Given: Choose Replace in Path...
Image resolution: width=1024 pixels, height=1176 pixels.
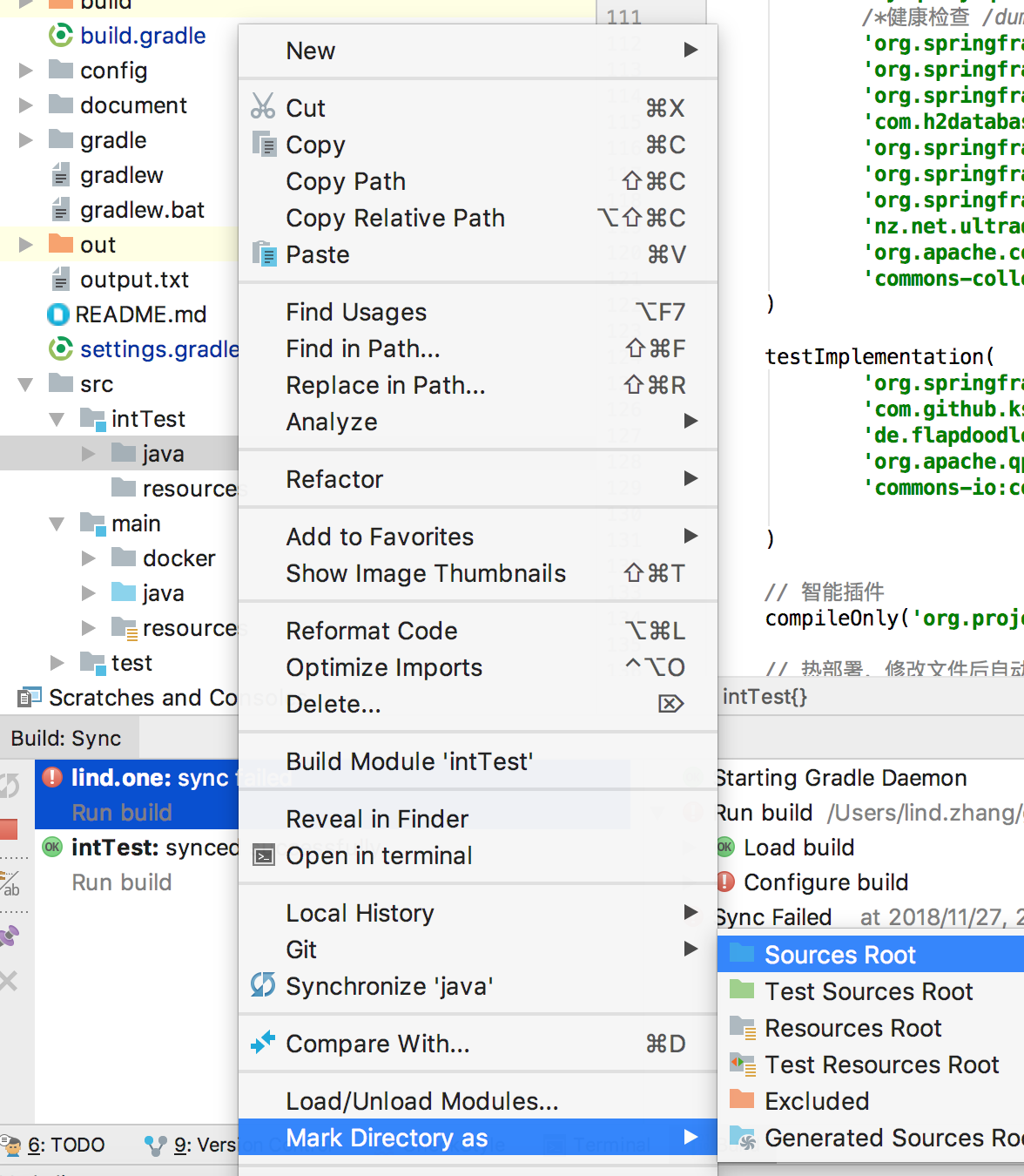Looking at the screenshot, I should click(x=478, y=385).
